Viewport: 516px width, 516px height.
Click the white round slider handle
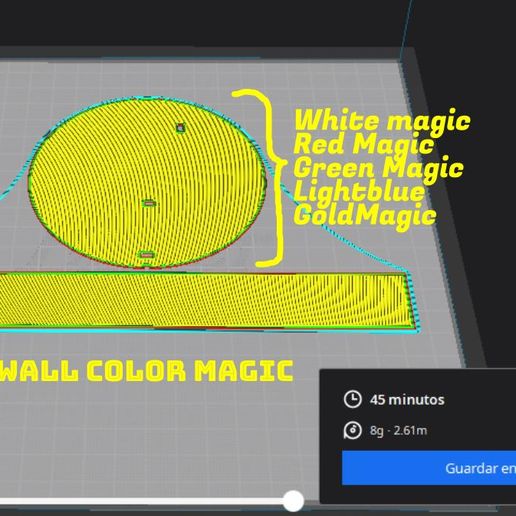[x=293, y=501]
